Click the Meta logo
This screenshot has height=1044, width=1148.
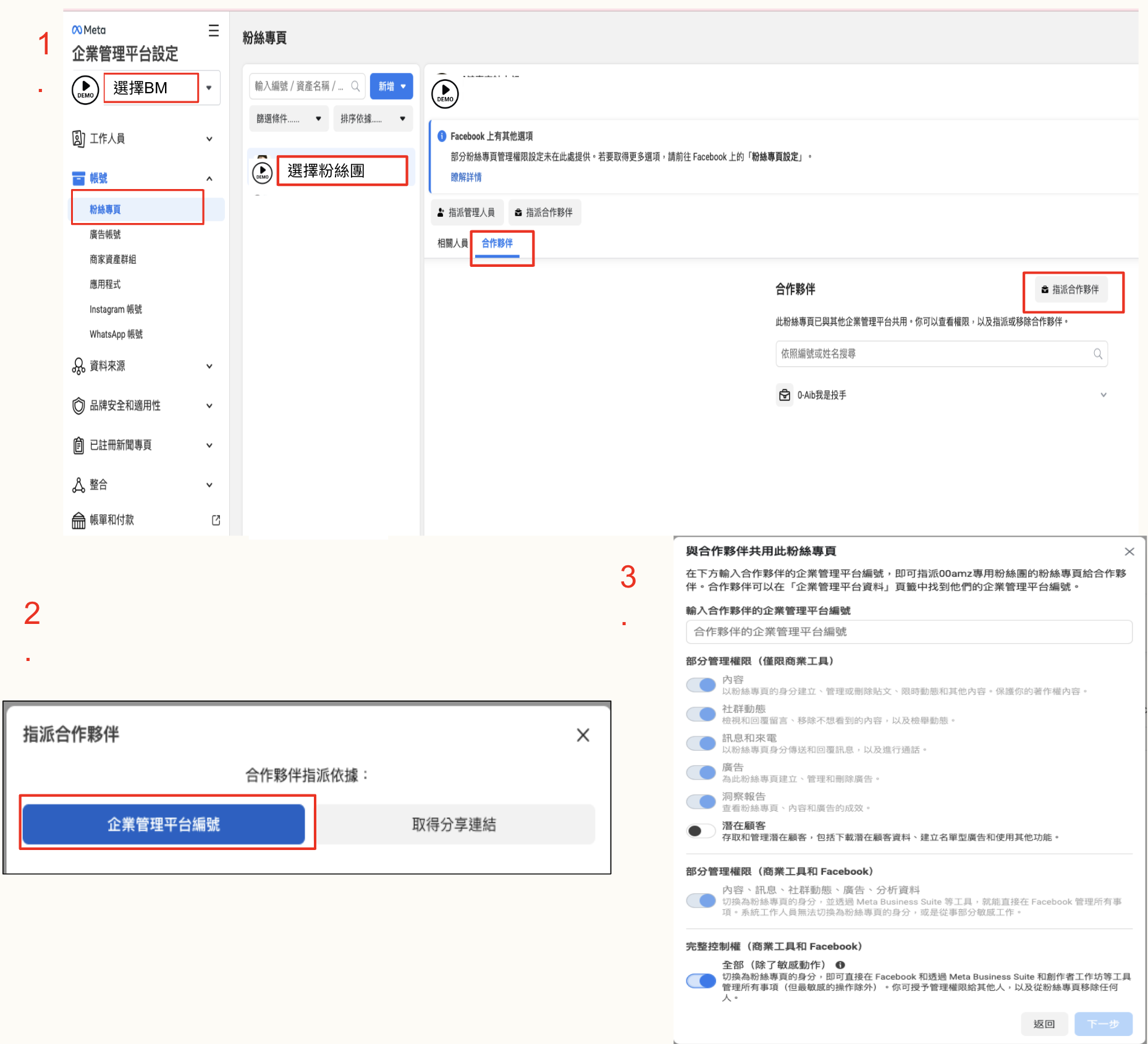89,30
